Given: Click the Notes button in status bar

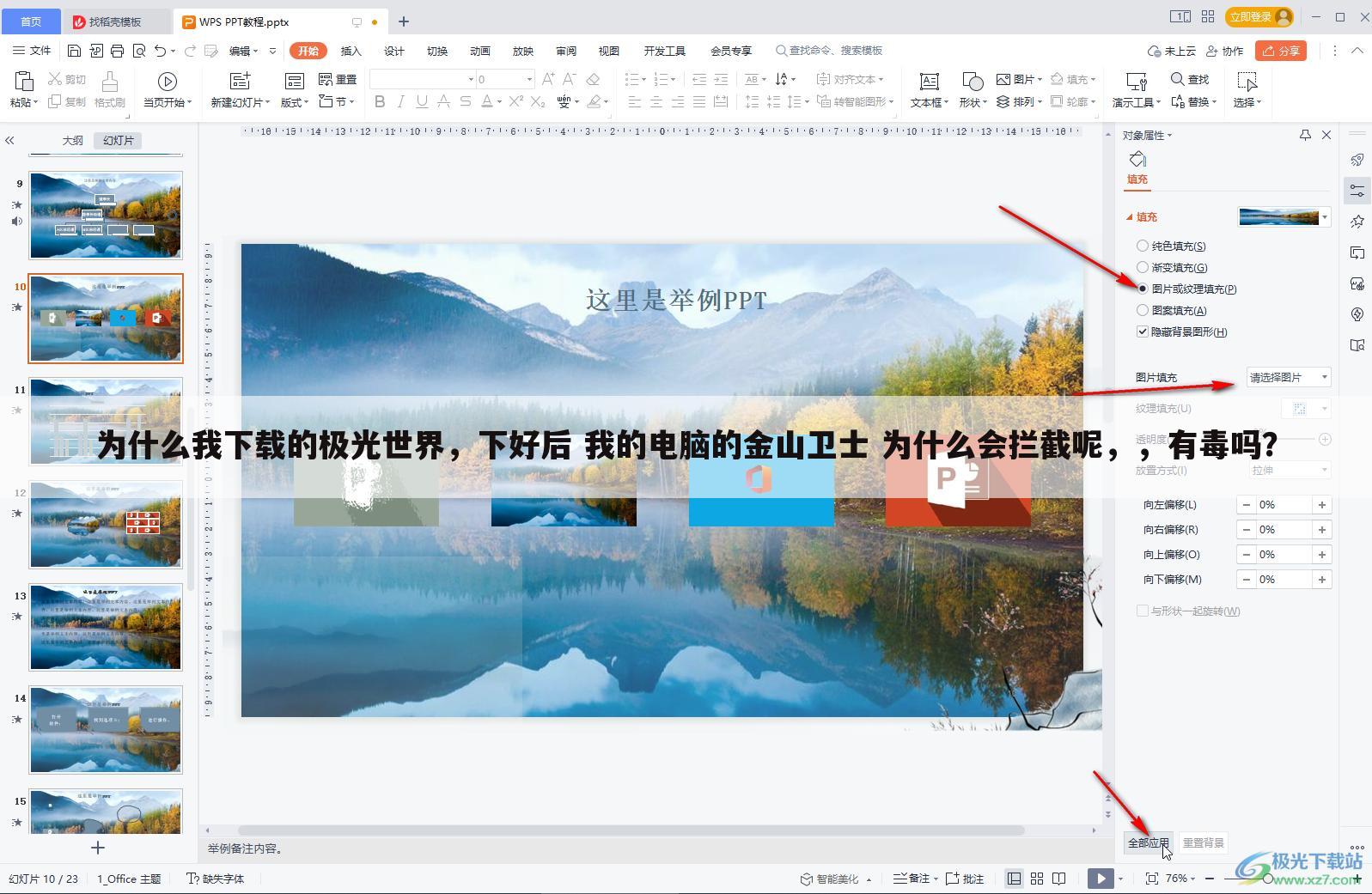Looking at the screenshot, I should coord(912,879).
